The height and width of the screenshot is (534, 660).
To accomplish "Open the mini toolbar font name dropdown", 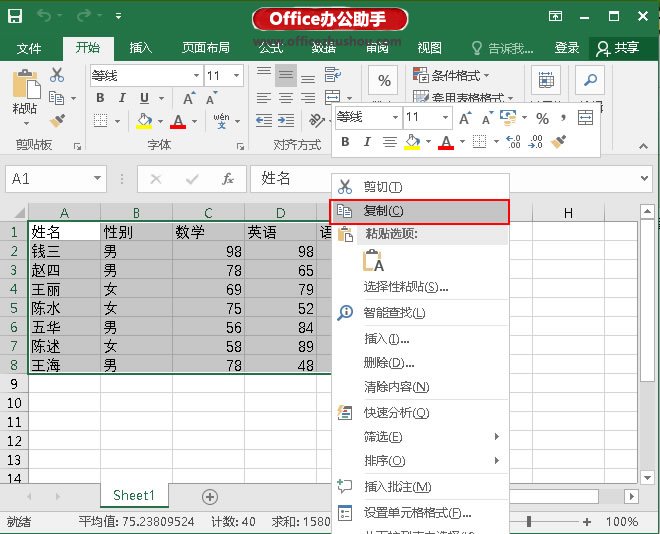I will [x=395, y=117].
